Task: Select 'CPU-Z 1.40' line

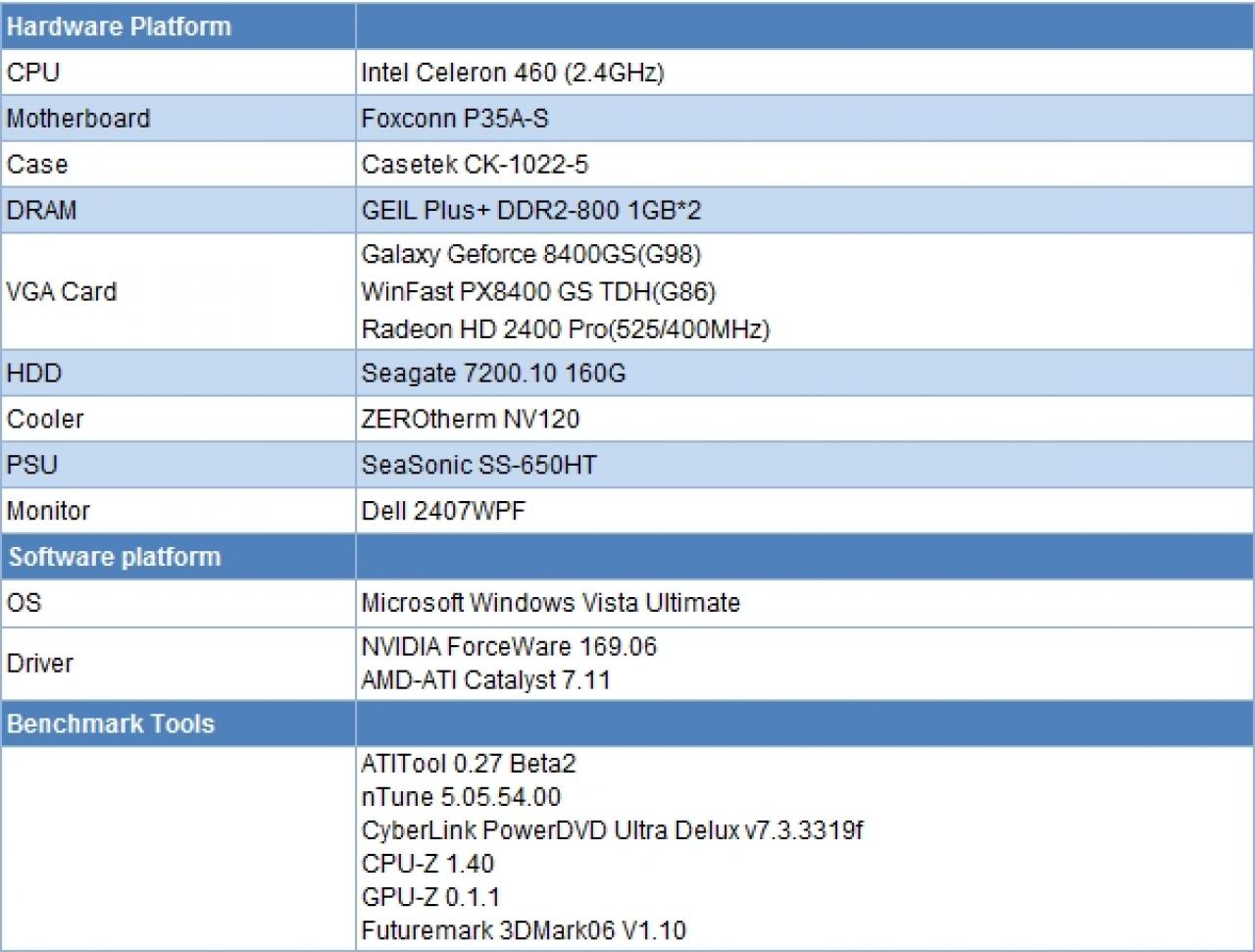Action: [x=427, y=864]
